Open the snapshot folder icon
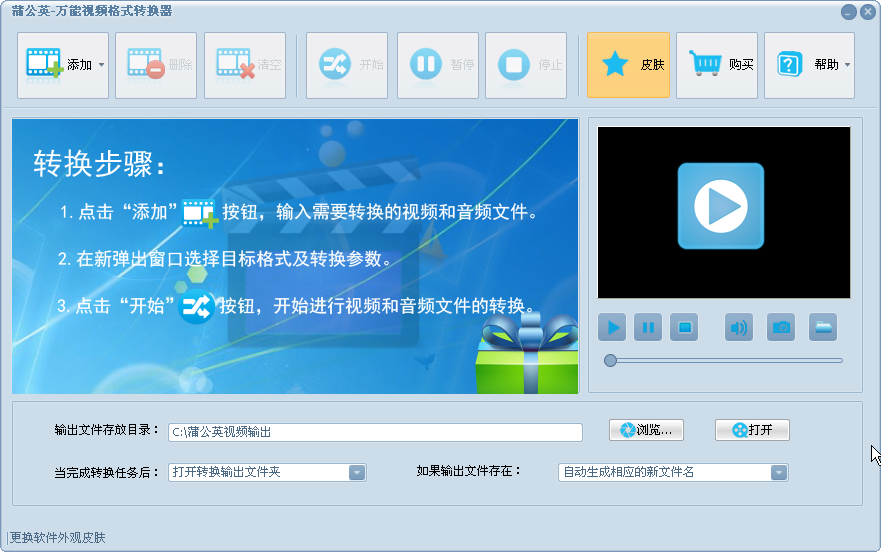The image size is (881, 552). [823, 327]
